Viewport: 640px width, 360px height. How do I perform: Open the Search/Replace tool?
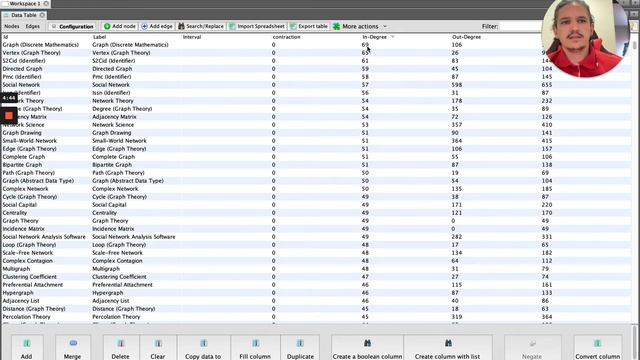[201, 26]
